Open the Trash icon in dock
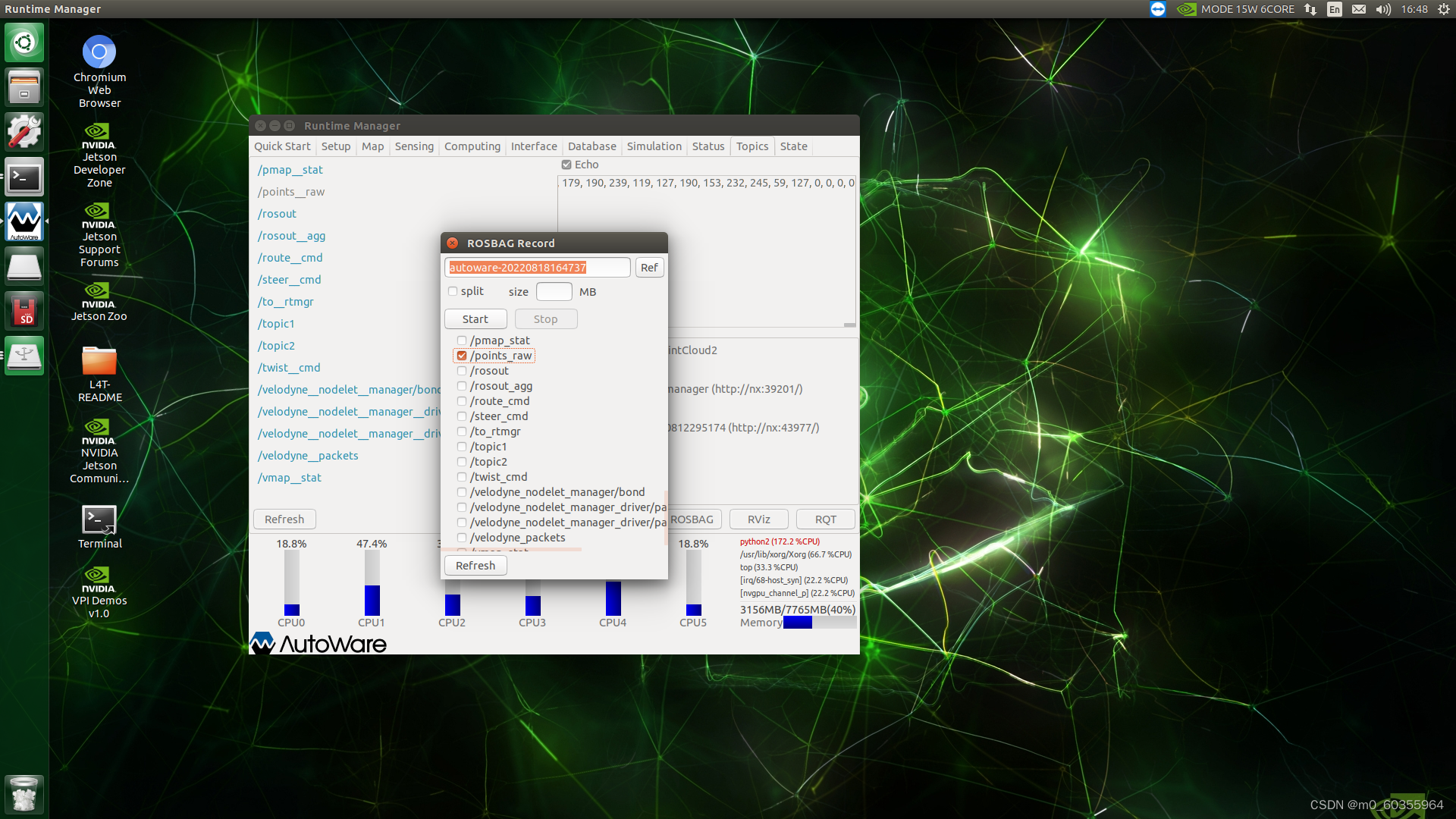 pyautogui.click(x=24, y=794)
